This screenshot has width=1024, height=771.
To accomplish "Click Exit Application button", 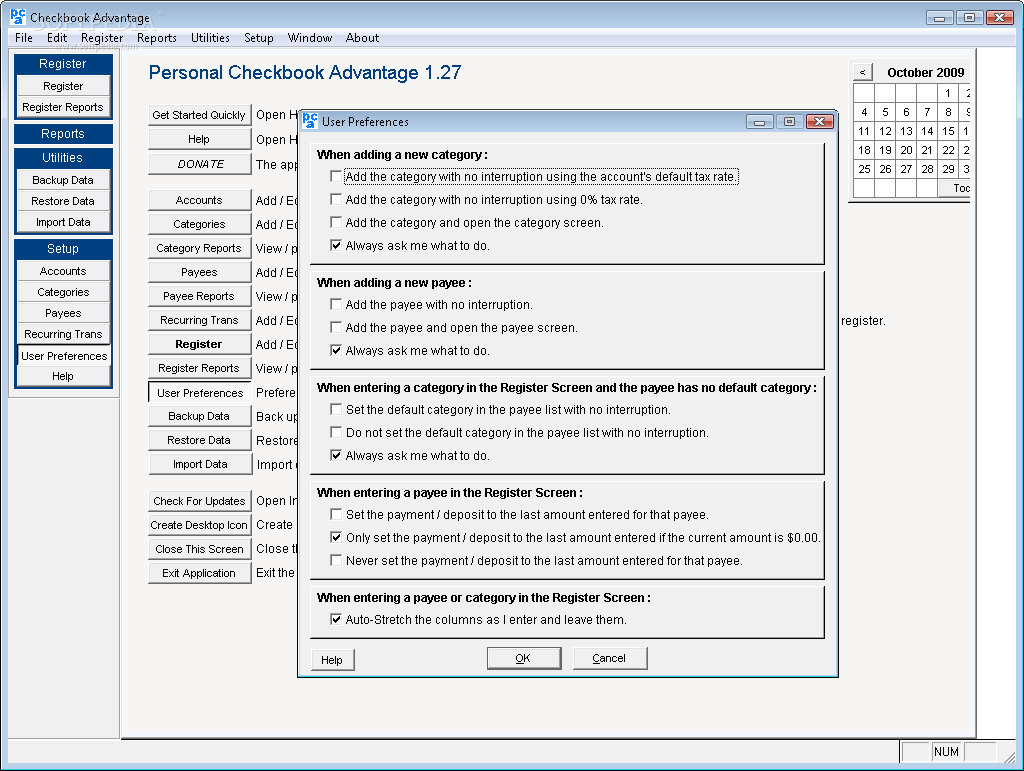I will [x=199, y=573].
